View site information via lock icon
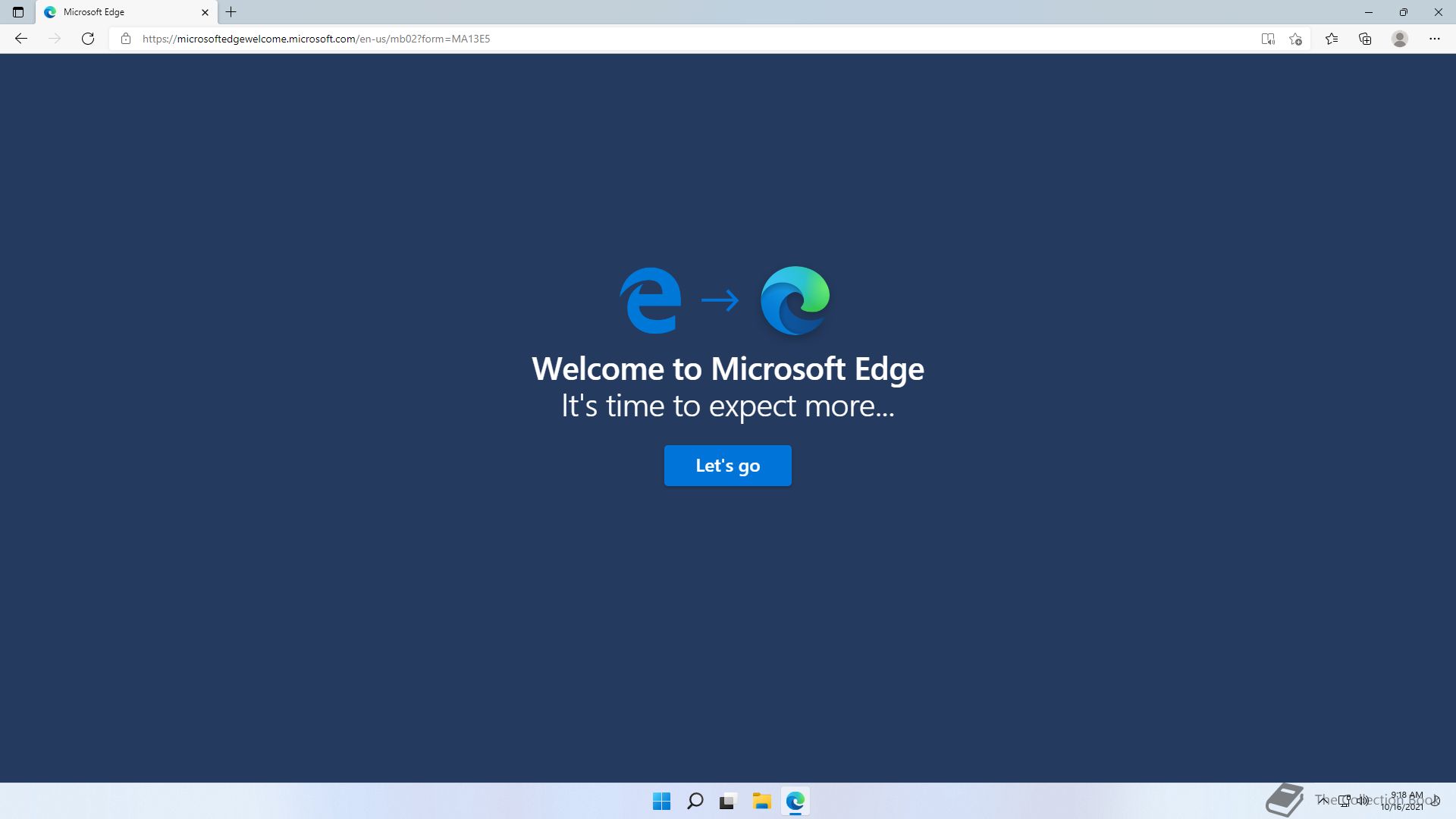Viewport: 1456px width, 819px height. click(x=126, y=39)
